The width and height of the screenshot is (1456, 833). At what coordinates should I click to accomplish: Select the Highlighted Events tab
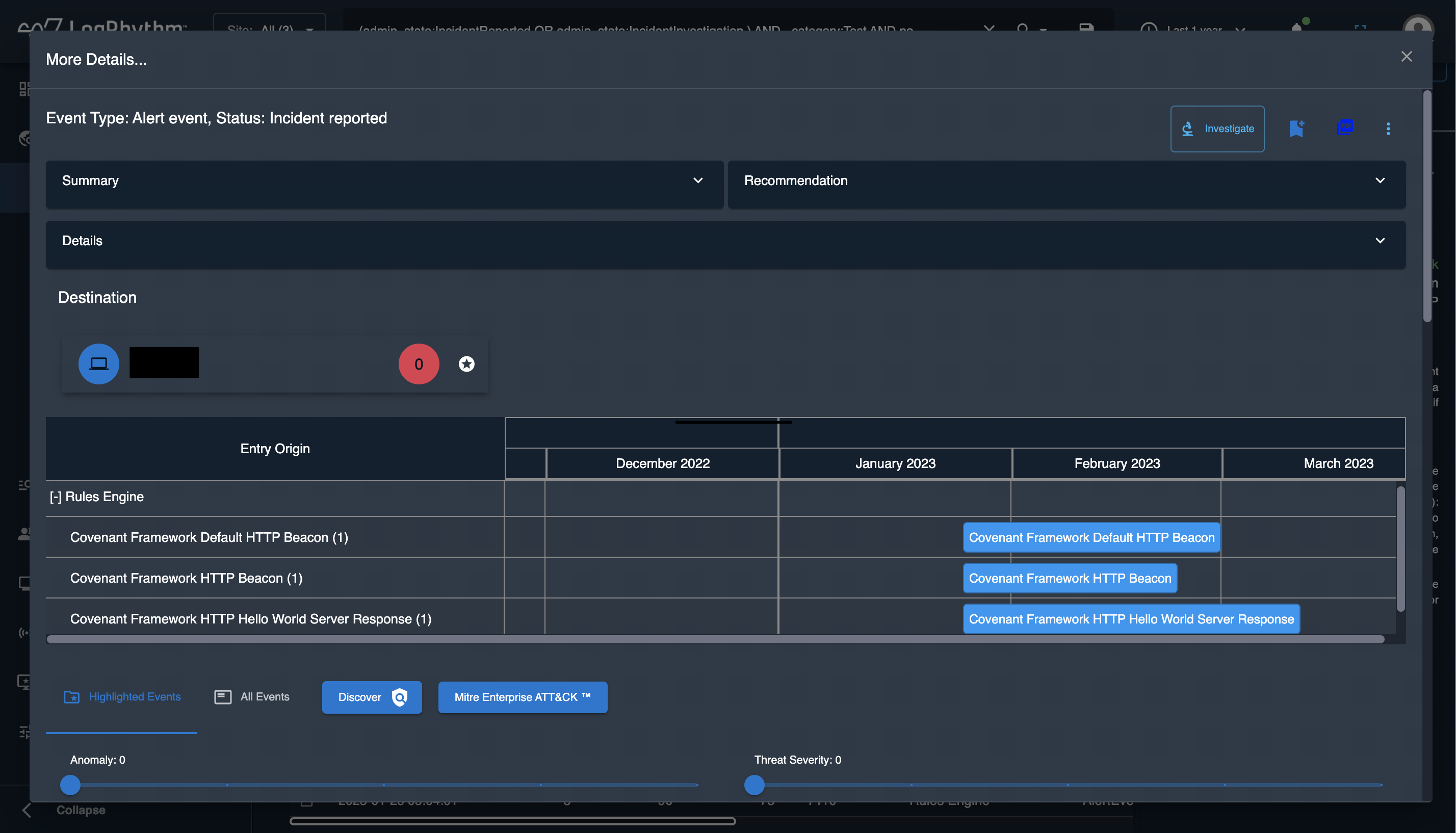pyautogui.click(x=122, y=697)
